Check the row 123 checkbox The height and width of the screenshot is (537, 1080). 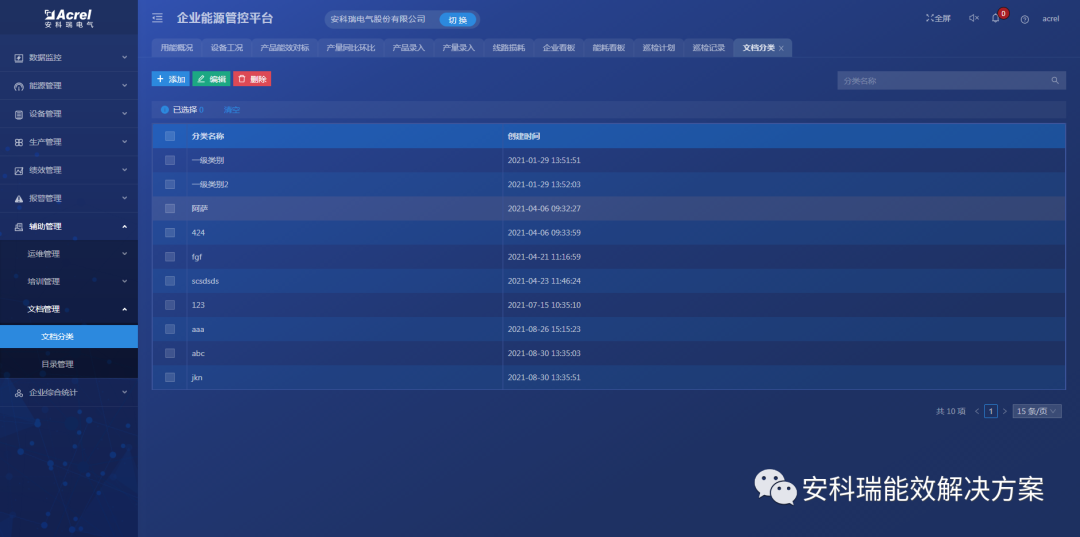coord(169,305)
